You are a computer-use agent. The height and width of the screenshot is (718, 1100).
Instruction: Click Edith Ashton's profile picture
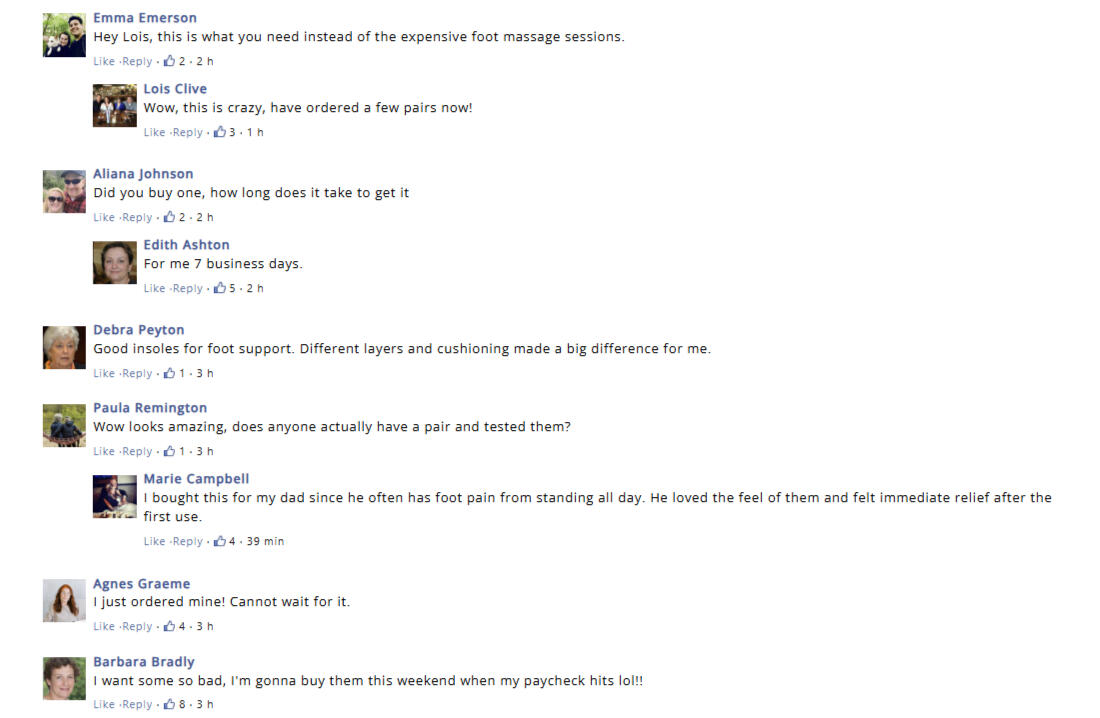tap(114, 262)
